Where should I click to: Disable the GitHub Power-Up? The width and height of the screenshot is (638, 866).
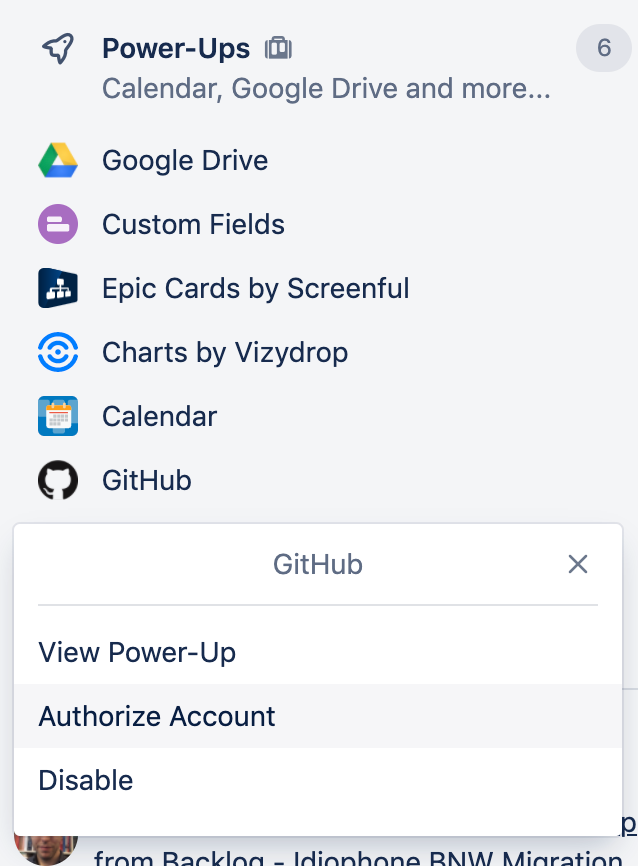pyautogui.click(x=85, y=780)
